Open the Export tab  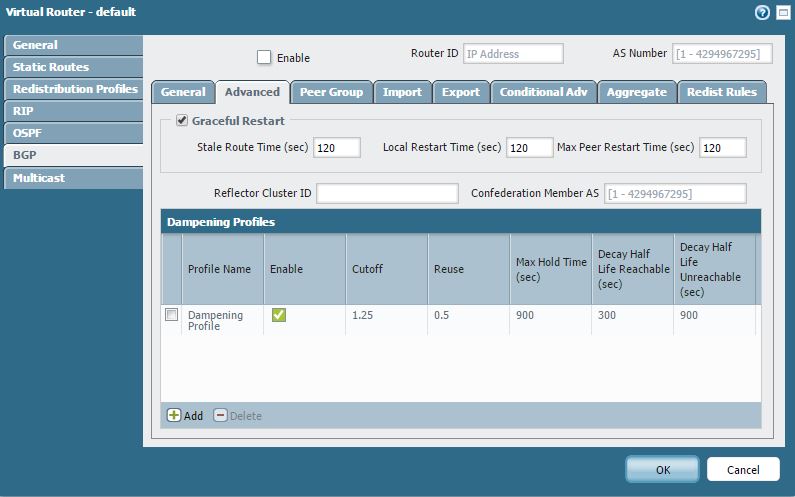pos(461,92)
